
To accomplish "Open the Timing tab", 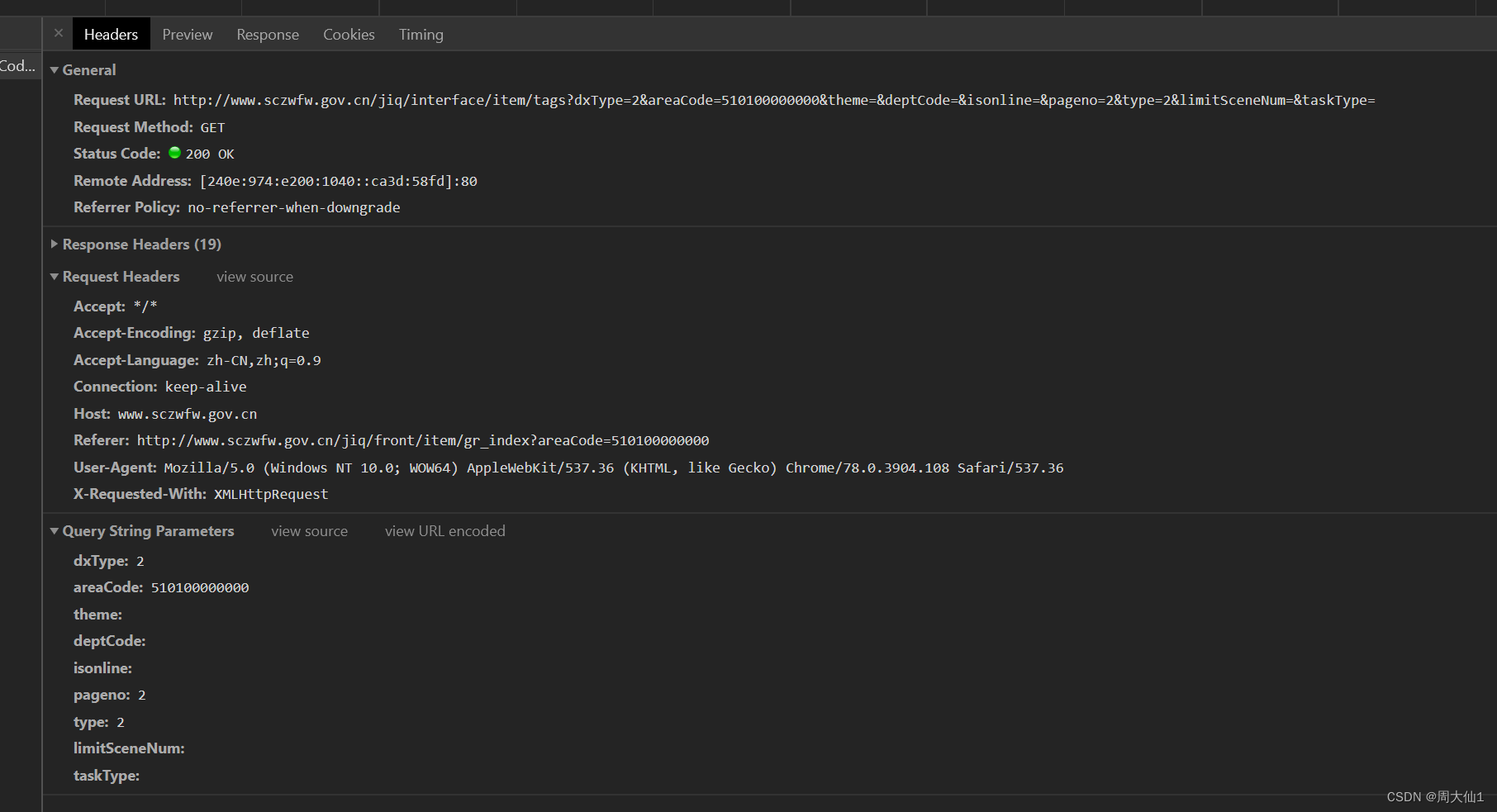I will tap(421, 34).
